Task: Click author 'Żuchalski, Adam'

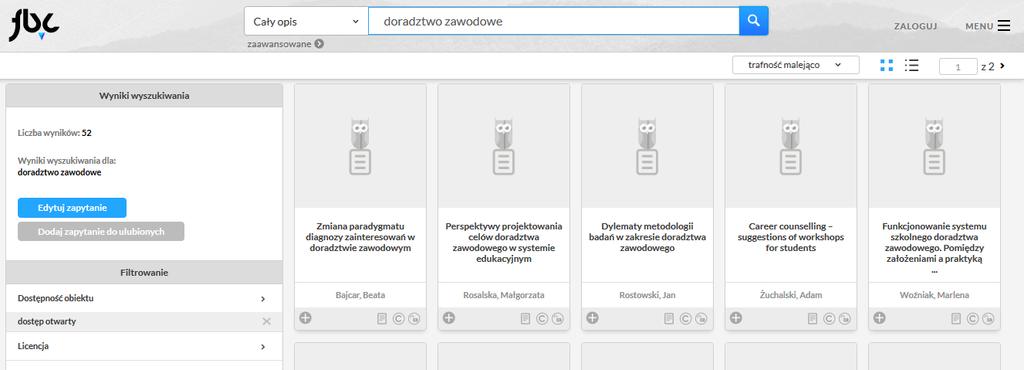Action: [x=791, y=295]
